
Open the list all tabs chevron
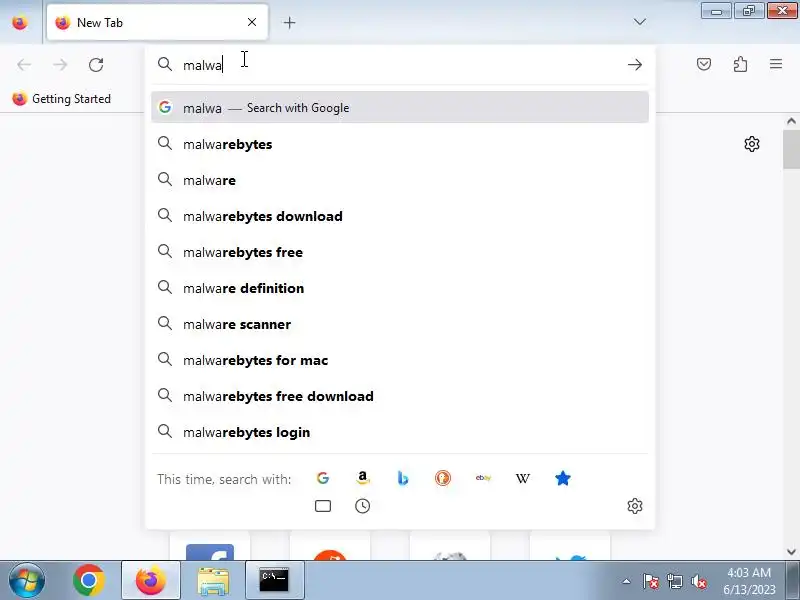[x=639, y=22]
